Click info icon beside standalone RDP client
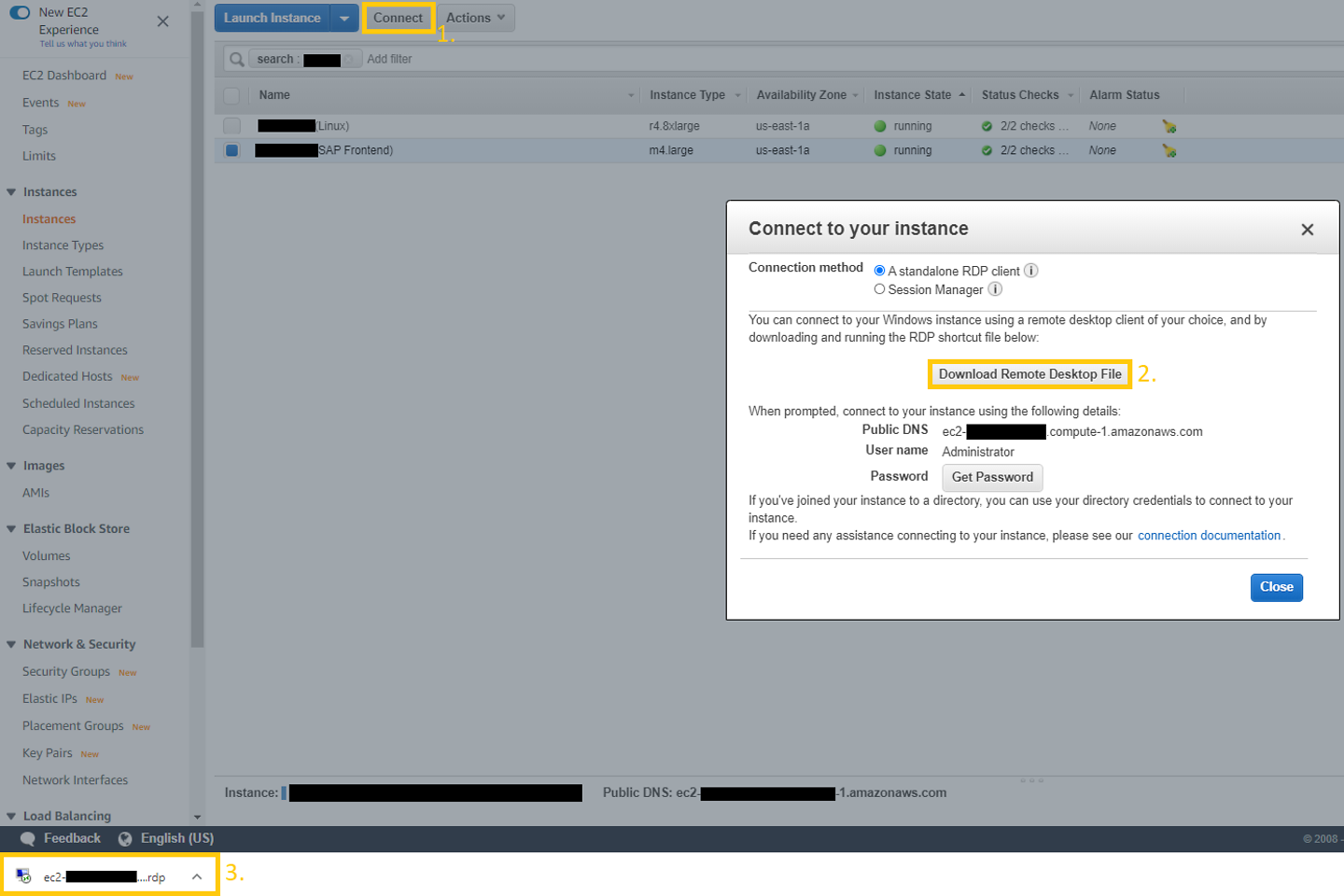The height and width of the screenshot is (896, 1344). (1031, 271)
